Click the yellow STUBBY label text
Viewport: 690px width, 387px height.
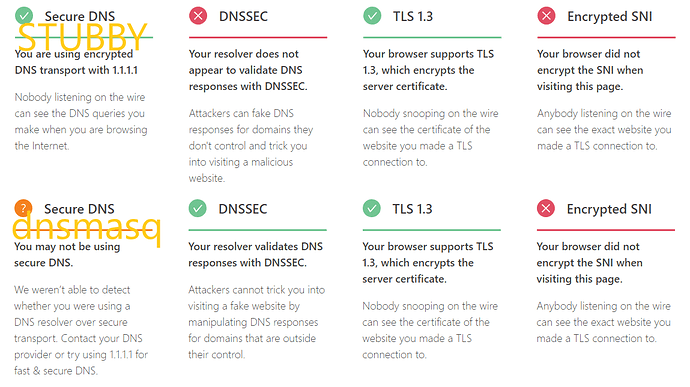82,37
